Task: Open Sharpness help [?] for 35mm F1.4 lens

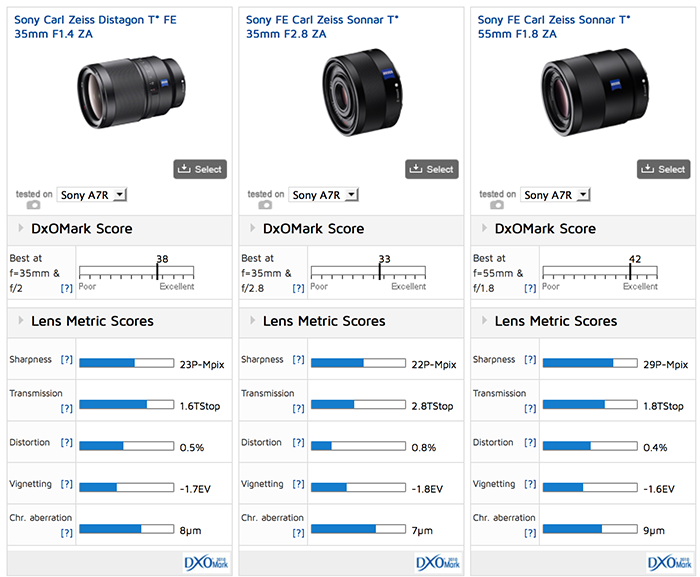Action: pyautogui.click(x=67, y=360)
